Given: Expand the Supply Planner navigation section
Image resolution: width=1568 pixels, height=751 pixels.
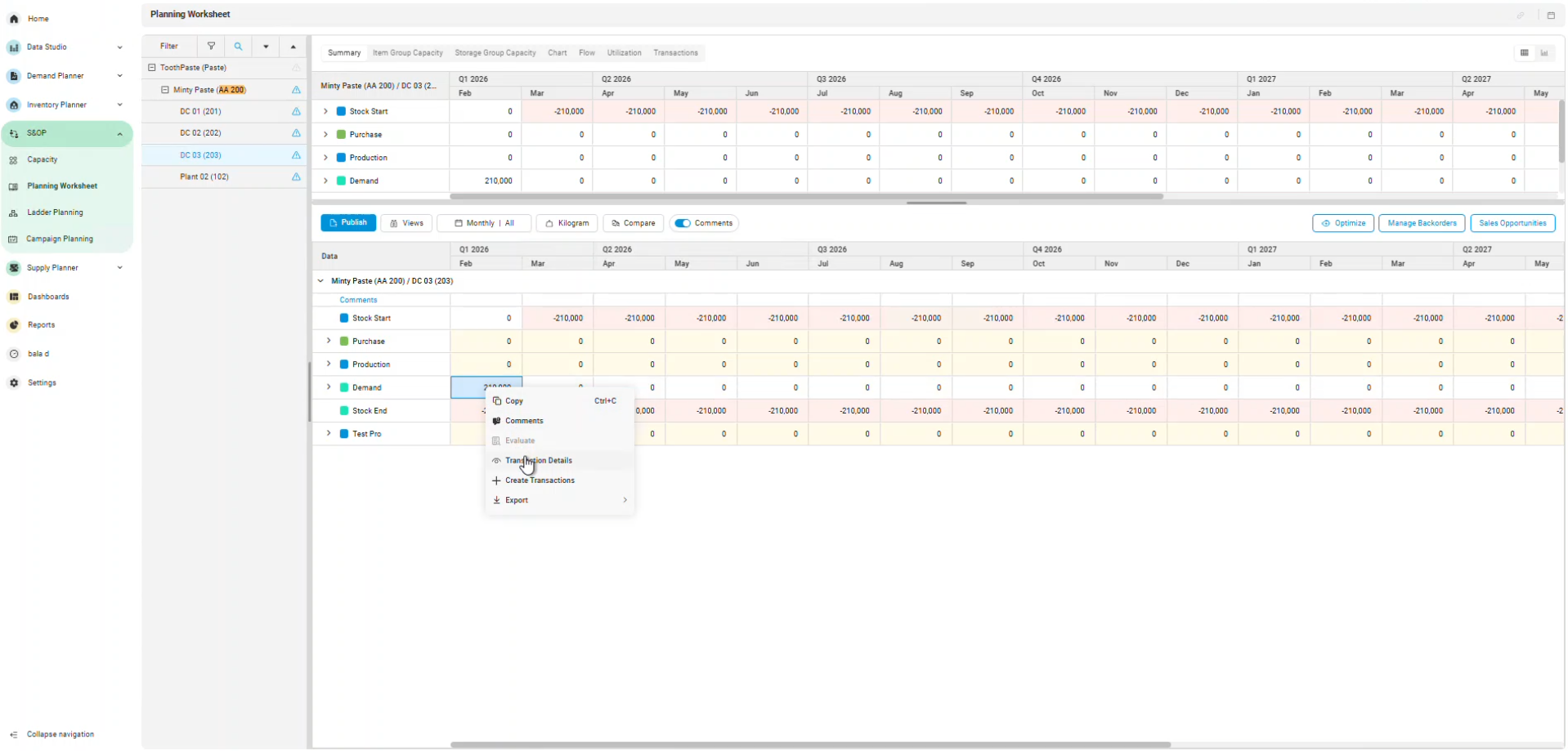Looking at the screenshot, I should (119, 268).
